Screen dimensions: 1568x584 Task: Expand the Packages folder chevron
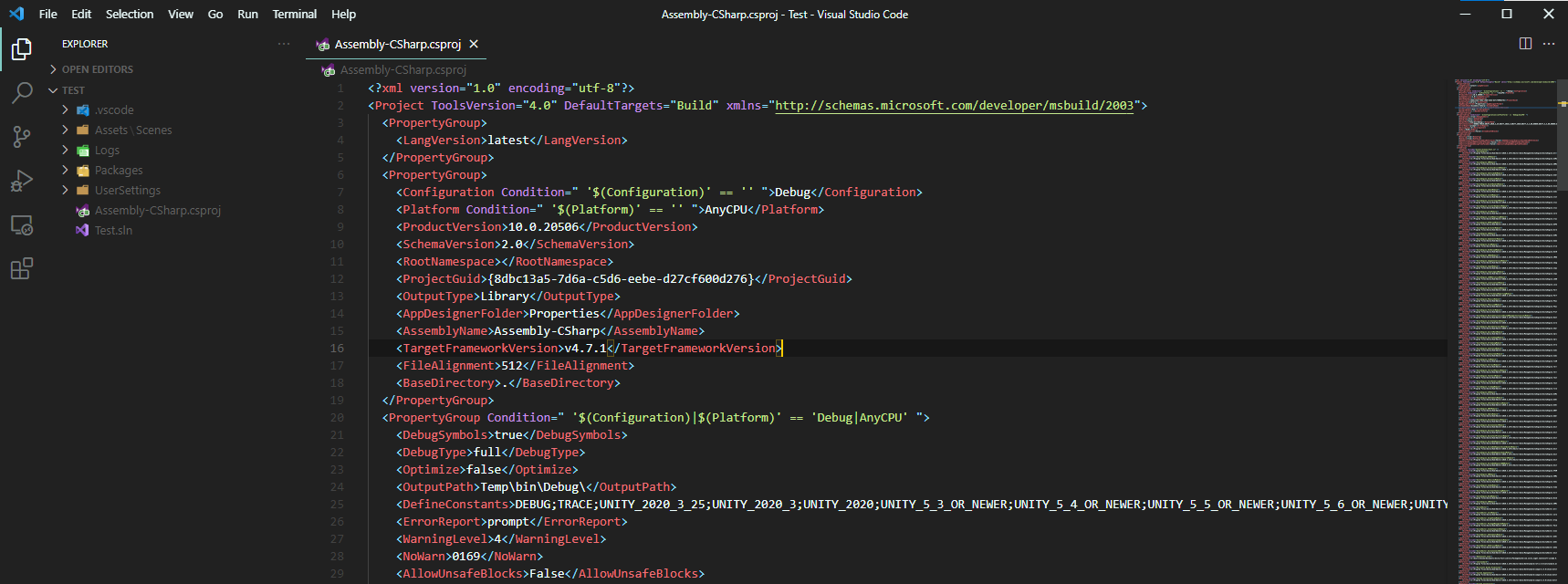coord(65,170)
